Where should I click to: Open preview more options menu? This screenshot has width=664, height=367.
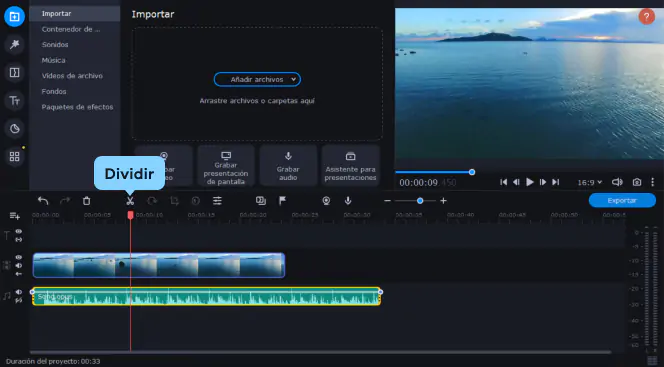click(x=653, y=182)
